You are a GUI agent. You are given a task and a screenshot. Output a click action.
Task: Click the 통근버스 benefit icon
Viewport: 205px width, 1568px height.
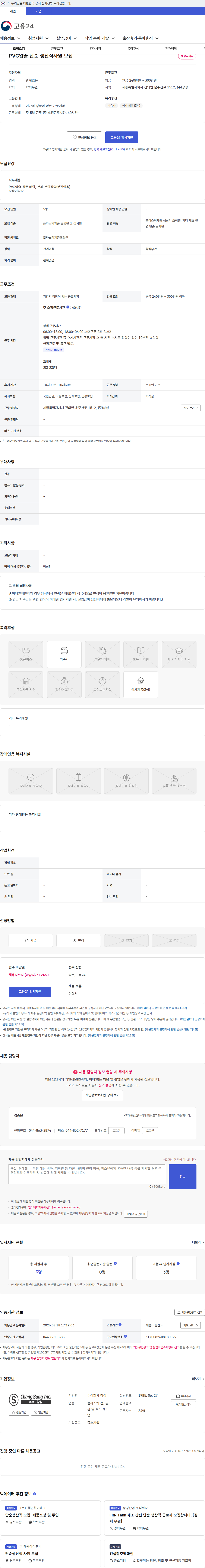point(26,654)
